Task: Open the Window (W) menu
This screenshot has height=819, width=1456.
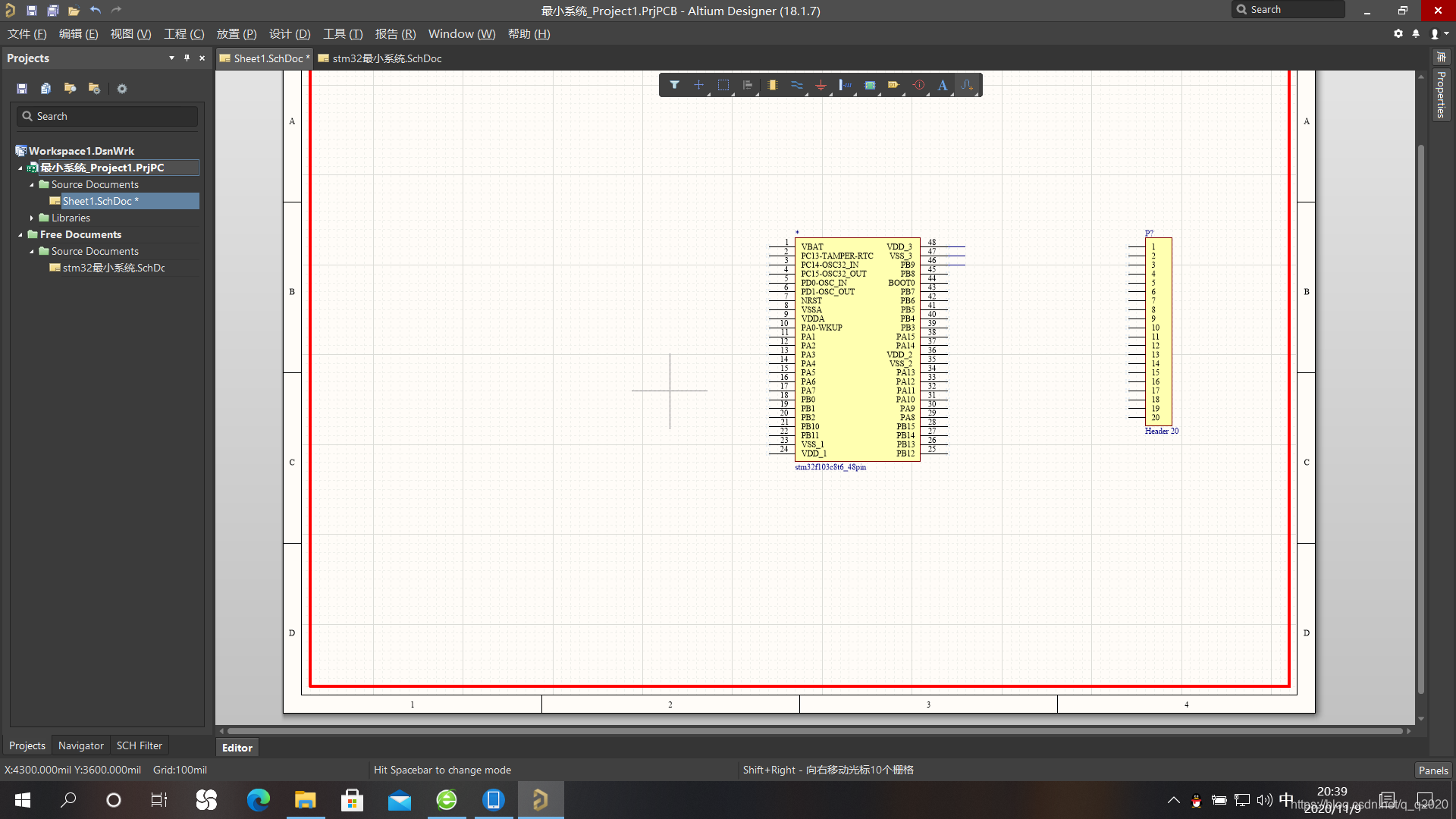Action: 462,34
